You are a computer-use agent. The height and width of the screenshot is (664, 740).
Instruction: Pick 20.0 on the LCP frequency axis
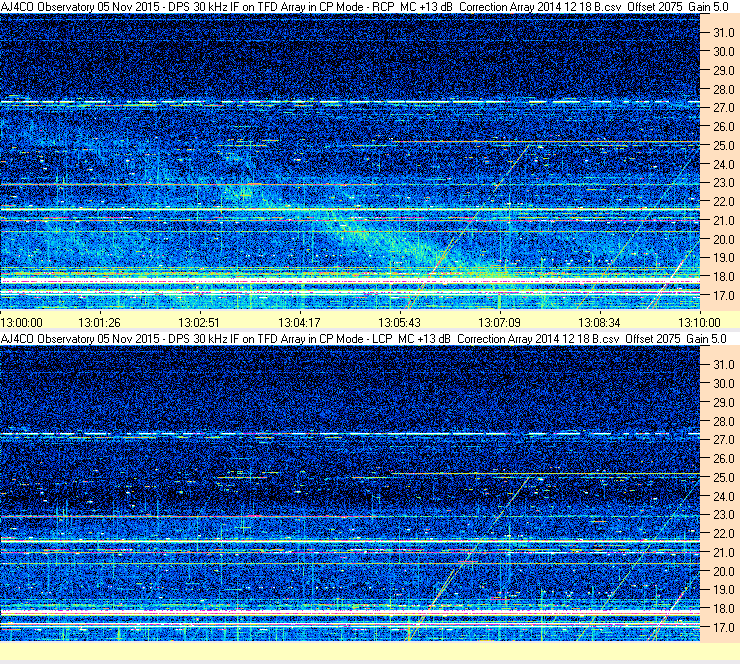coord(723,572)
